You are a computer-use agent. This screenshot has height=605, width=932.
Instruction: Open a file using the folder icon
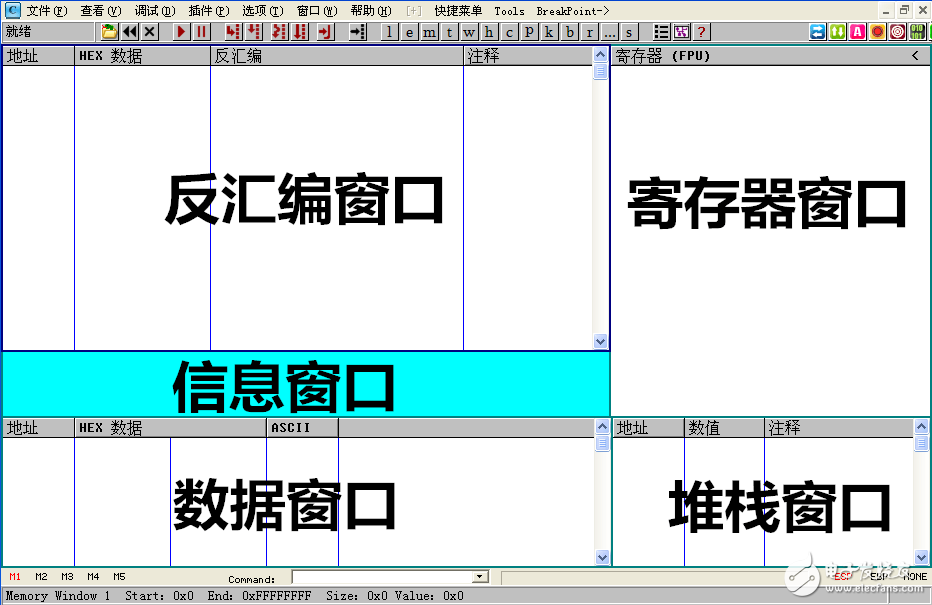[107, 31]
